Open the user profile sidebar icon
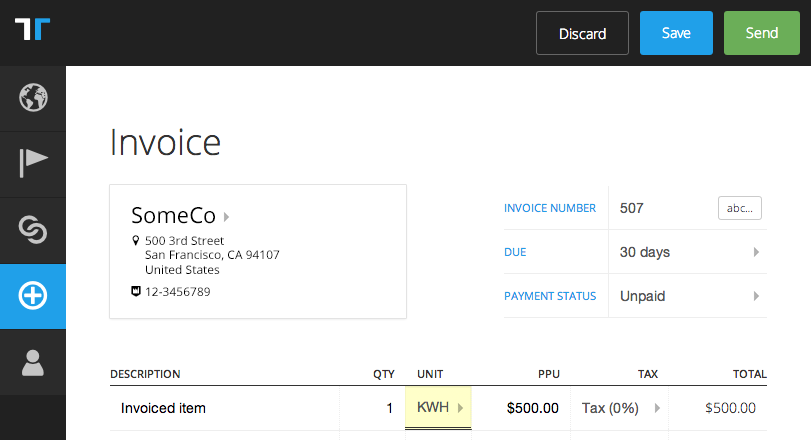 tap(33, 363)
